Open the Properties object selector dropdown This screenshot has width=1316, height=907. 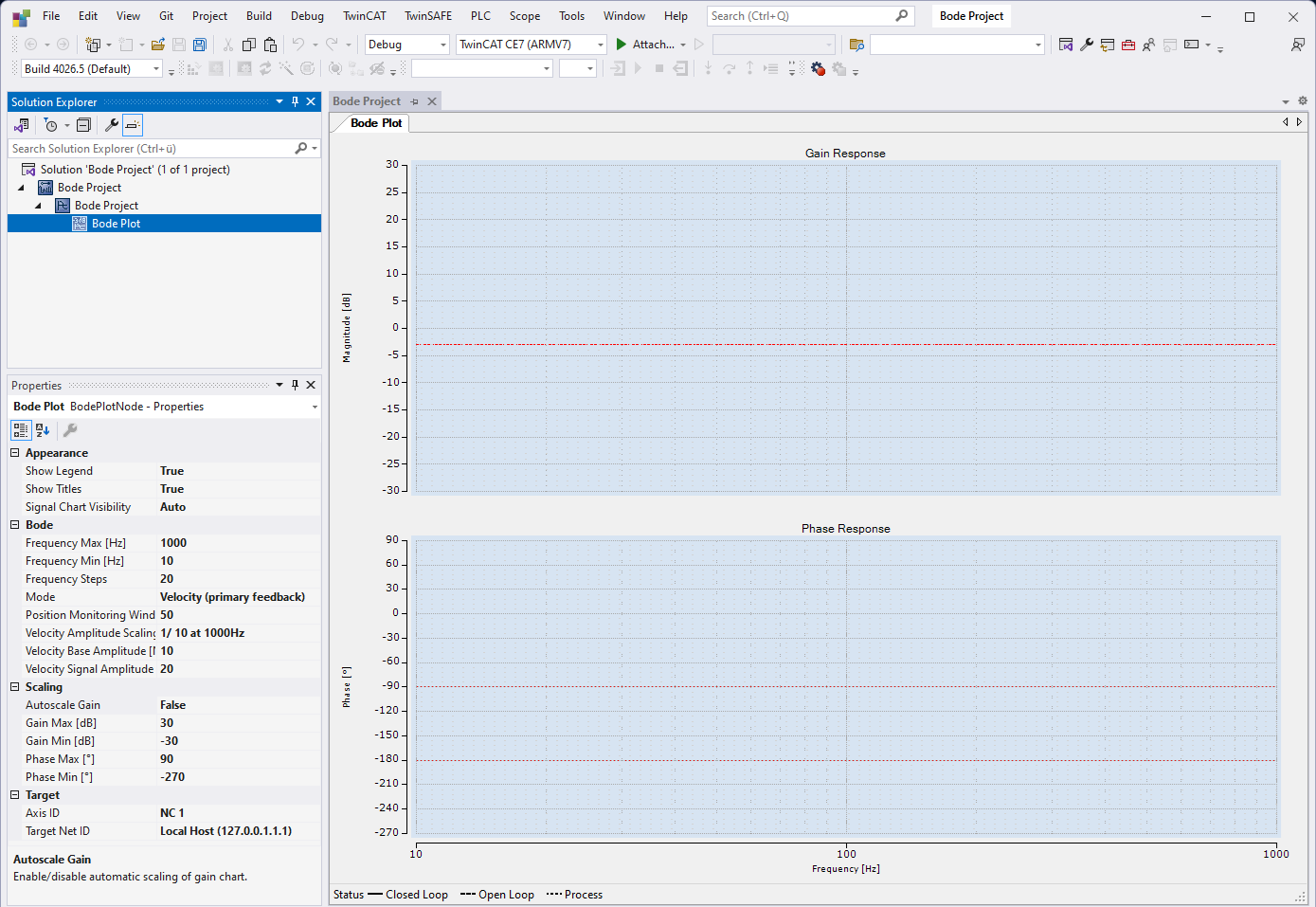click(x=315, y=407)
